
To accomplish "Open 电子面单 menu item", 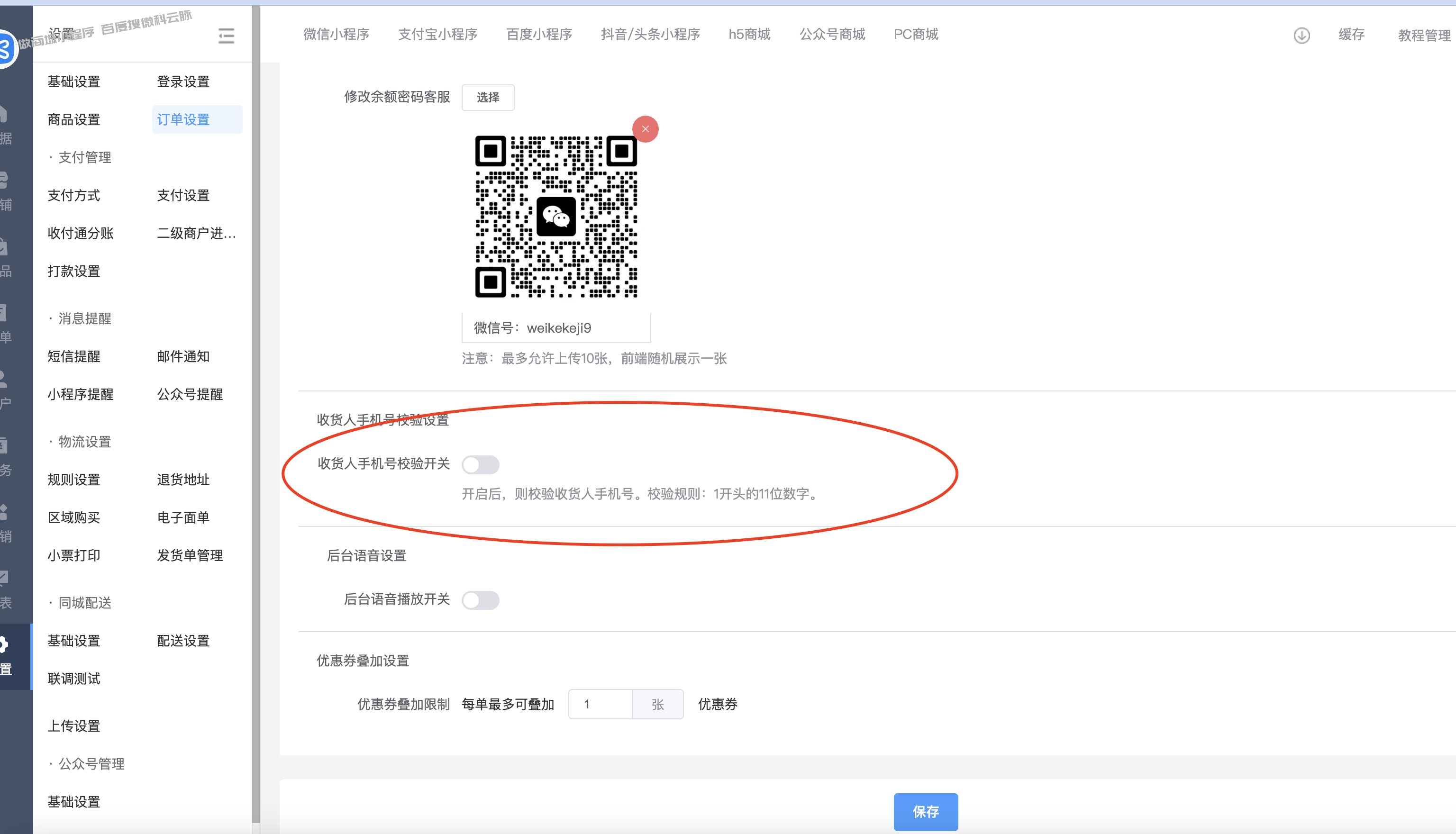I will click(x=183, y=517).
